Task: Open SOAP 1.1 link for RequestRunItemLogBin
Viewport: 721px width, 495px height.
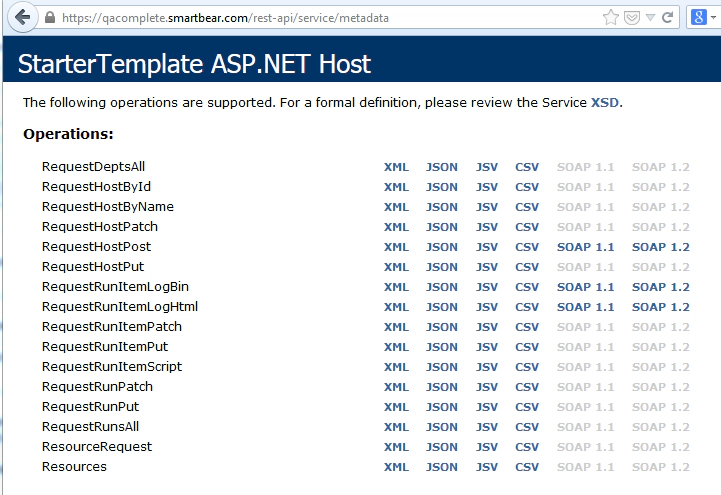Action: click(x=586, y=287)
